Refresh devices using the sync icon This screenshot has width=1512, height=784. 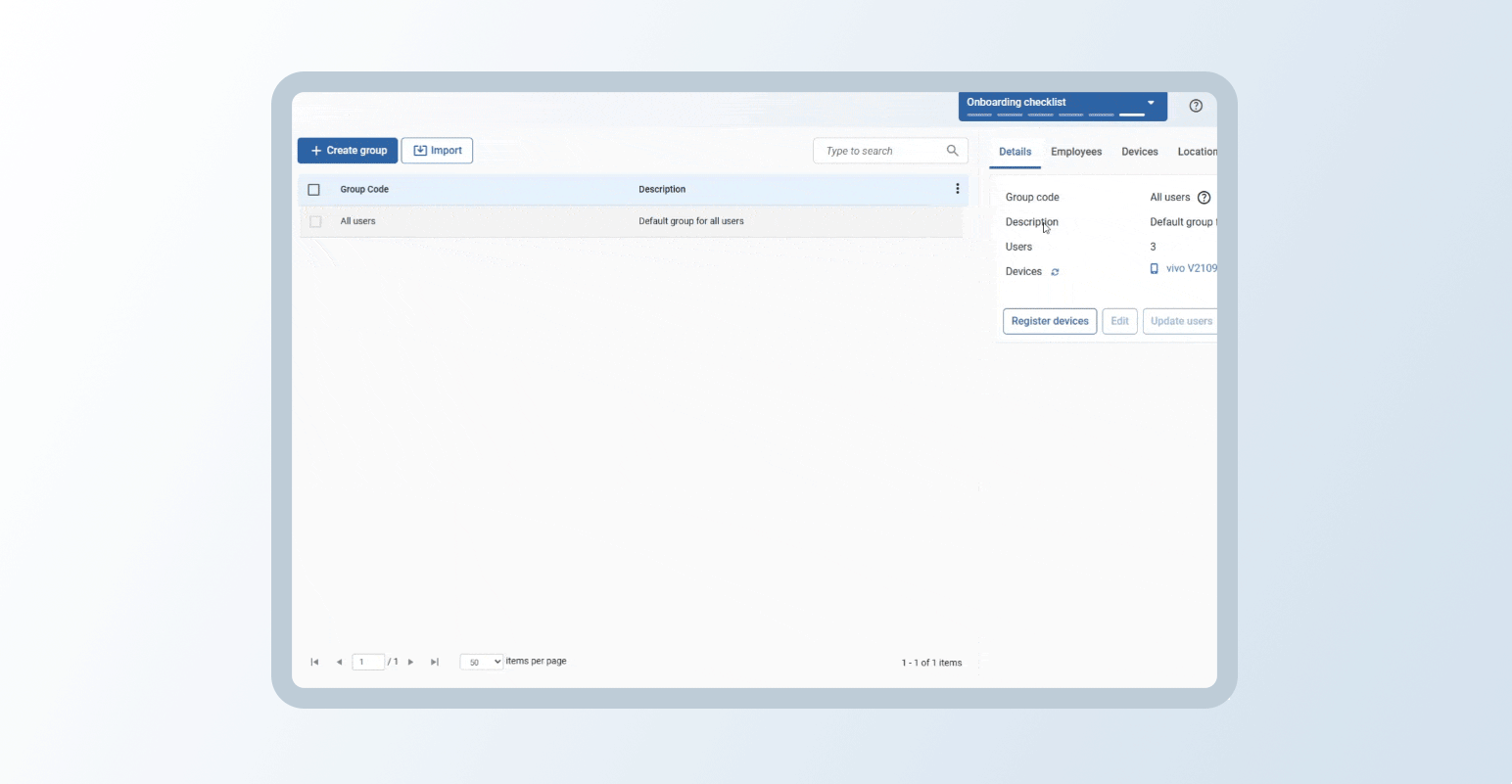coord(1055,272)
